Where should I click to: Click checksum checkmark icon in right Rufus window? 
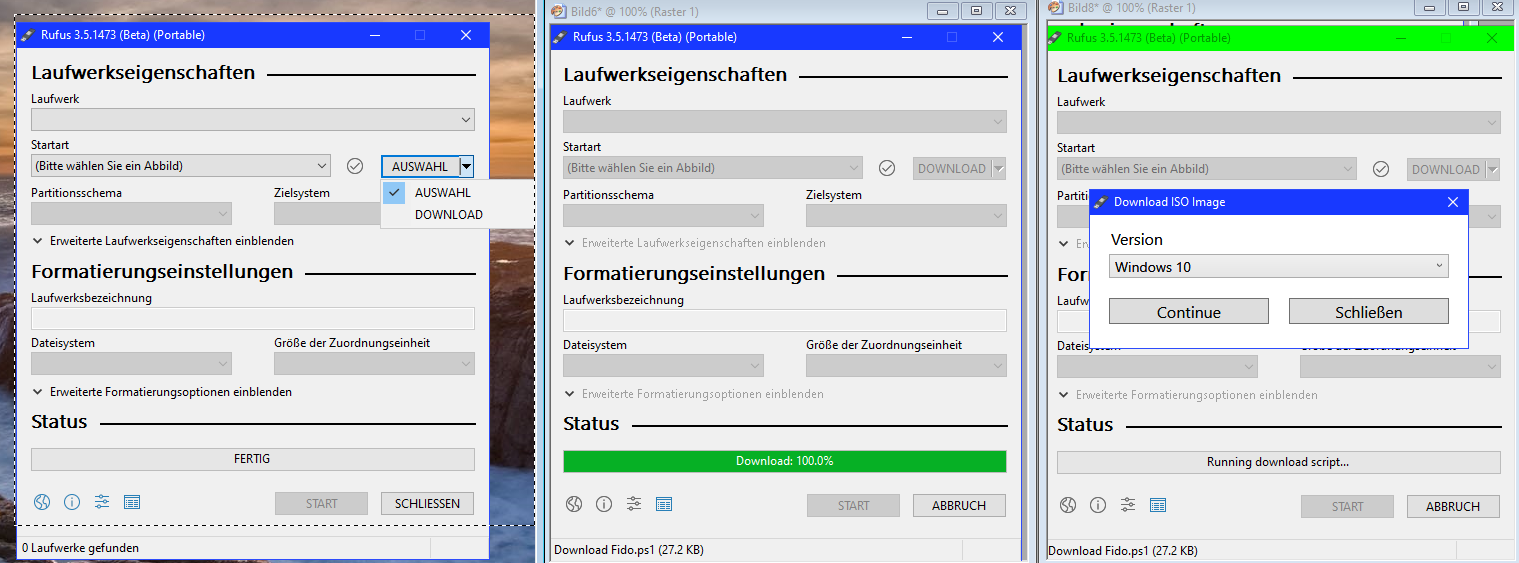tap(1381, 169)
